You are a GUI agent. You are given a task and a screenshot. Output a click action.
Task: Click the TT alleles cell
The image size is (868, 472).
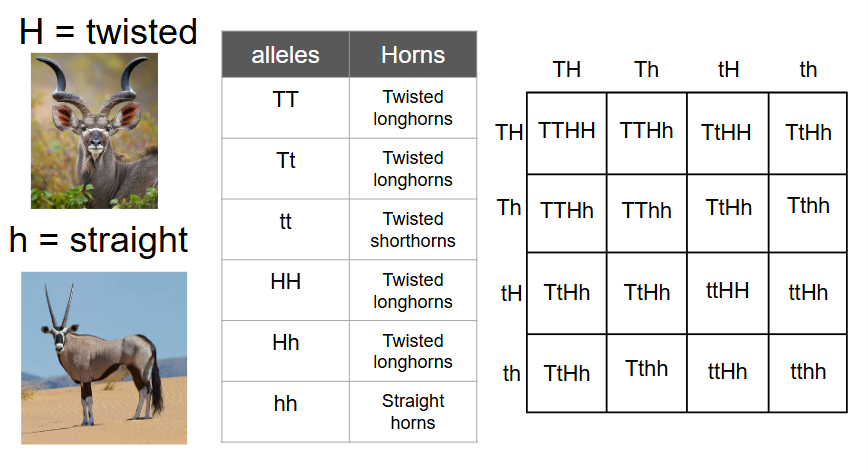[285, 108]
